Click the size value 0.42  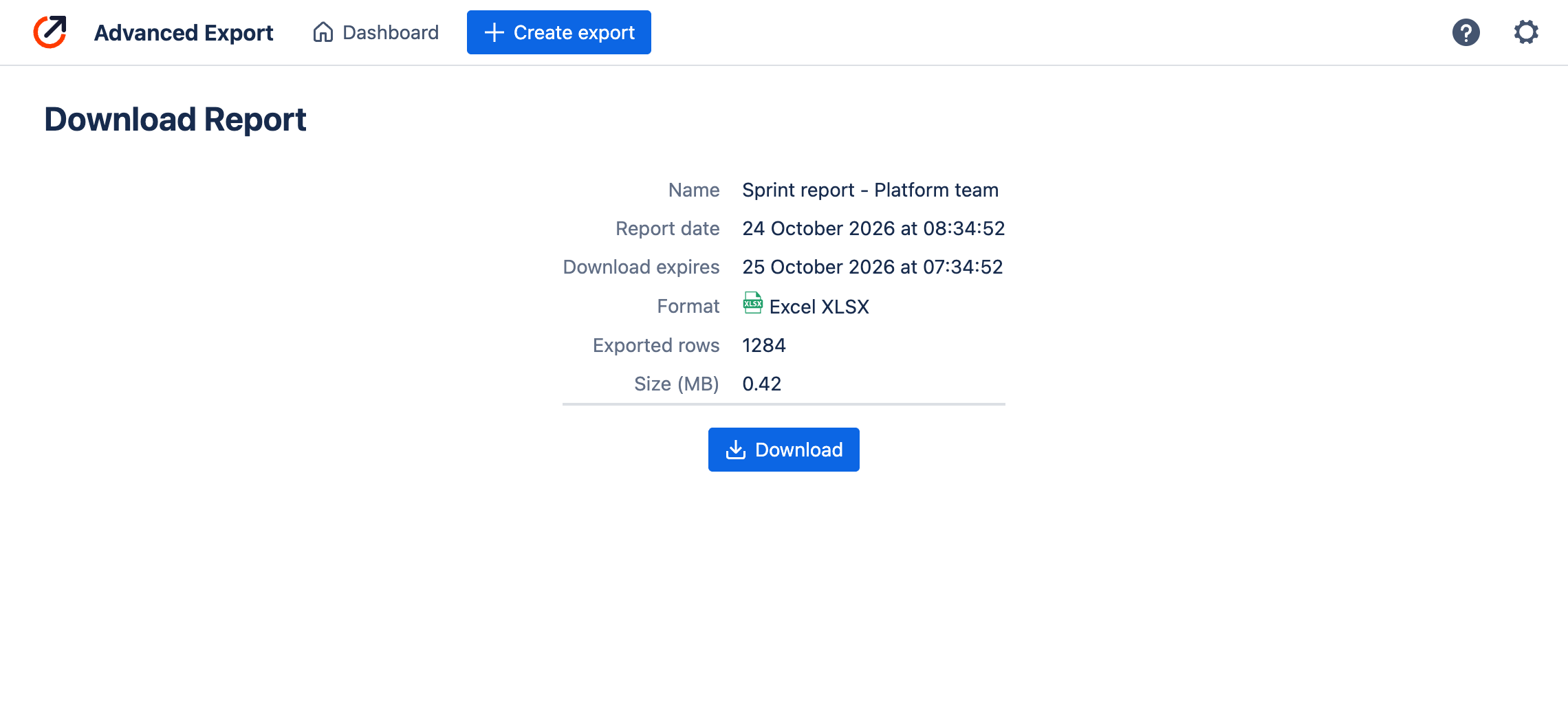[762, 384]
